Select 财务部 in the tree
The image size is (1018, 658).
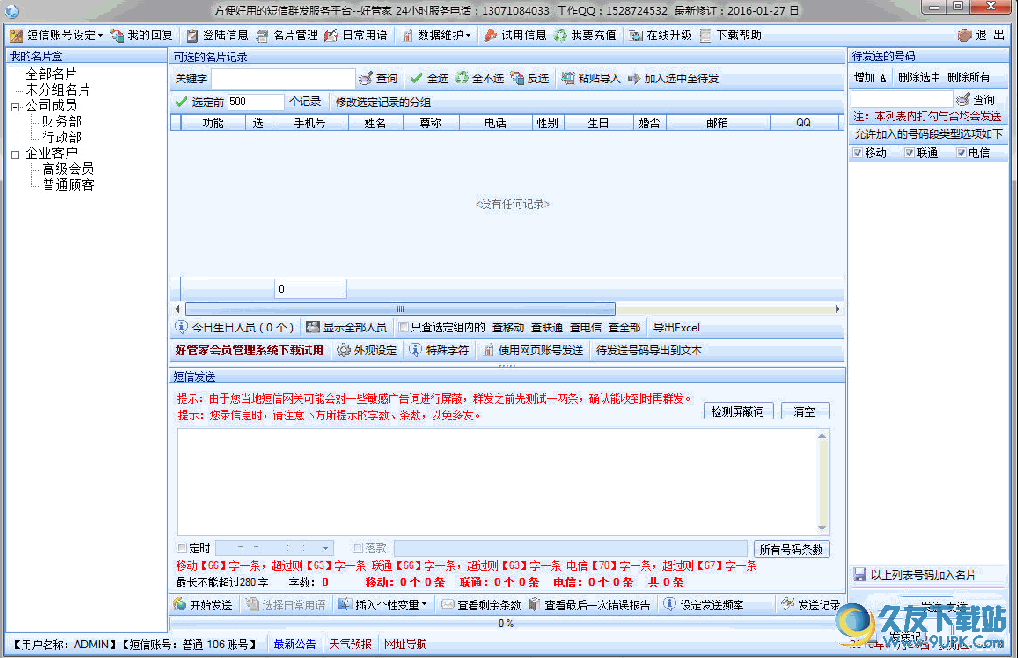point(62,121)
